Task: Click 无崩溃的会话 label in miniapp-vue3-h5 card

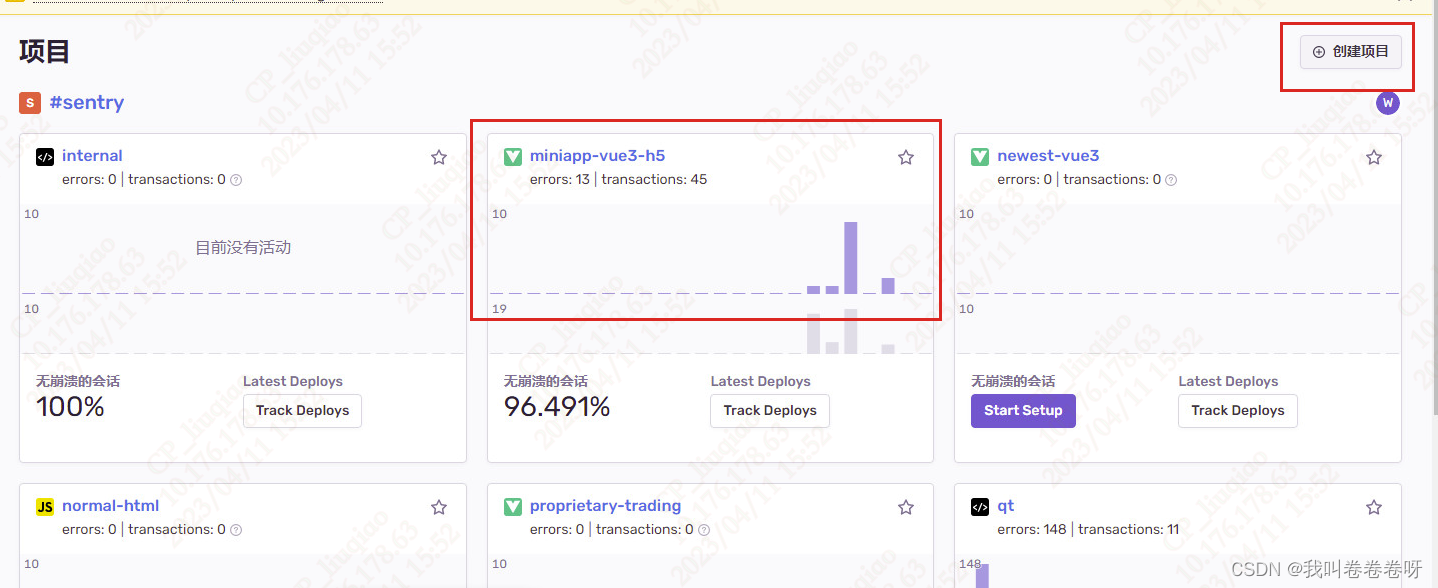Action: pyautogui.click(x=546, y=381)
